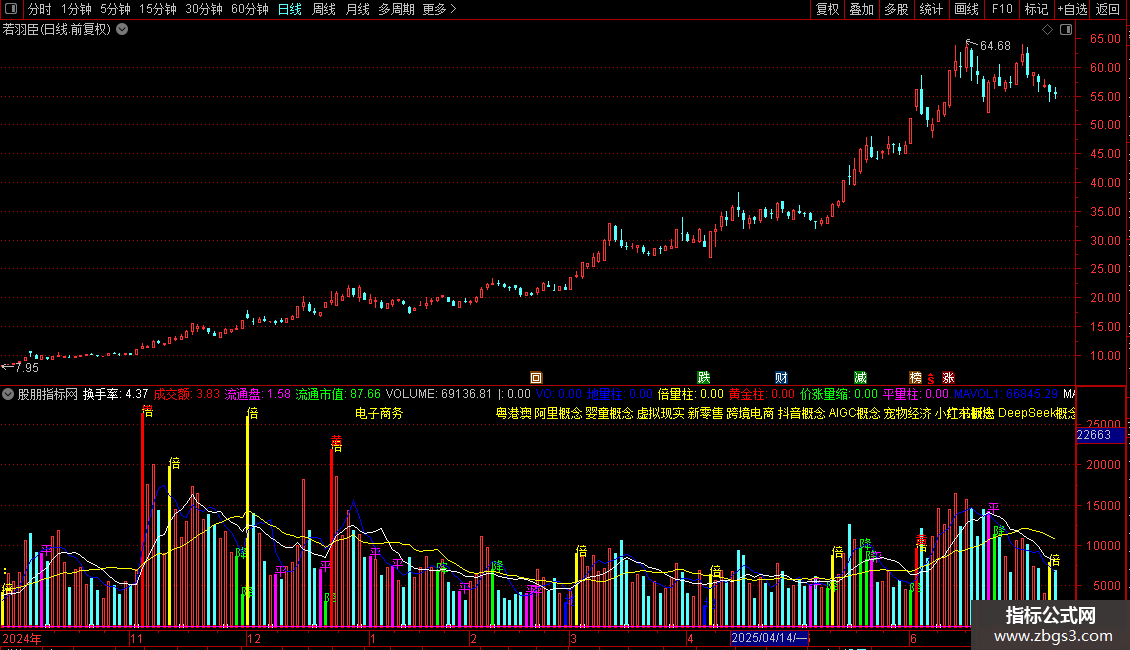This screenshot has height=650, width=1130.
Task: Click the 复权 adjustment button
Action: pyautogui.click(x=827, y=9)
